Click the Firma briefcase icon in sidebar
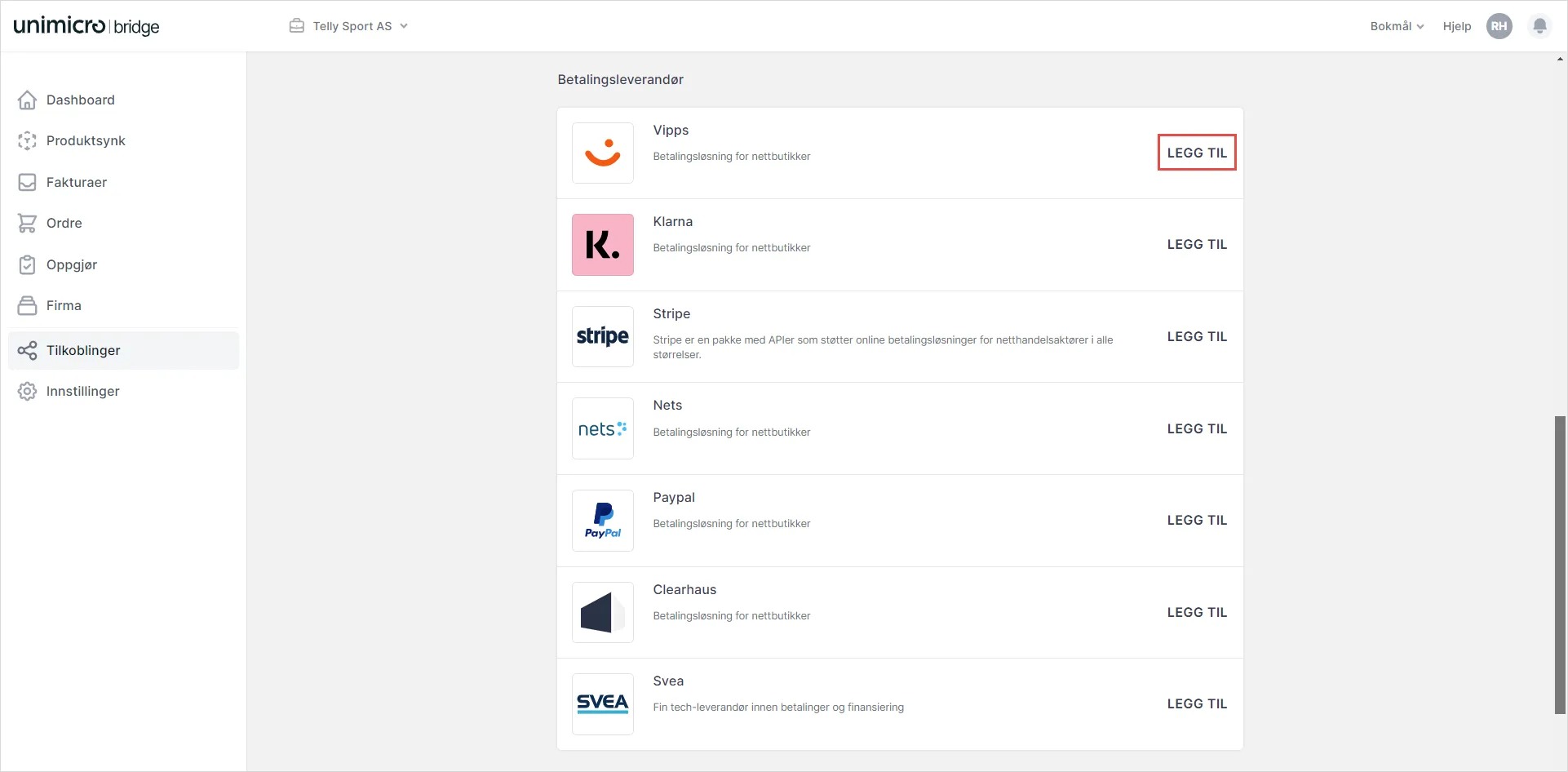This screenshot has width=1568, height=772. click(27, 305)
